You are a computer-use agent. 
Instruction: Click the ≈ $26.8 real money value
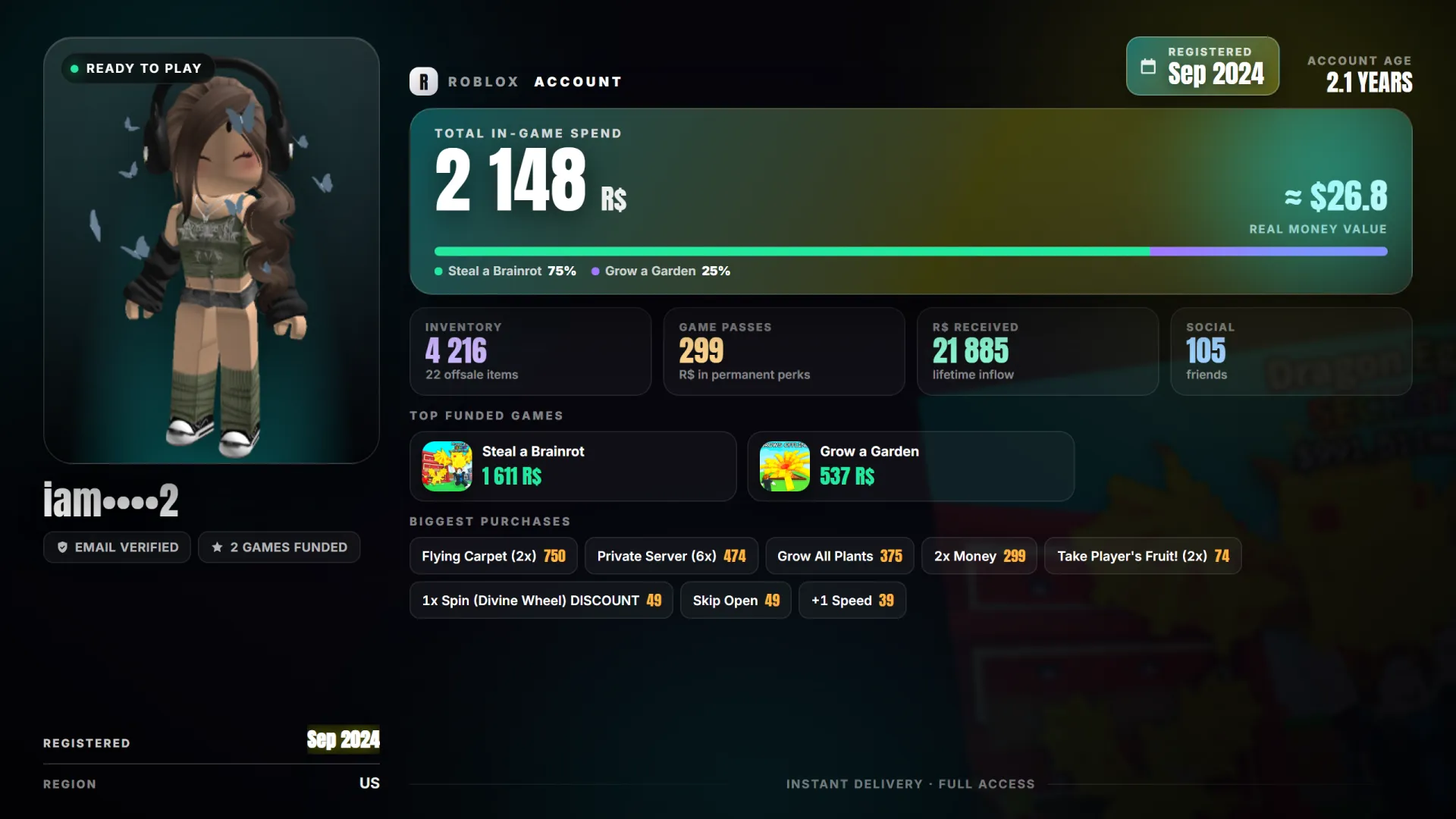pyautogui.click(x=1336, y=196)
